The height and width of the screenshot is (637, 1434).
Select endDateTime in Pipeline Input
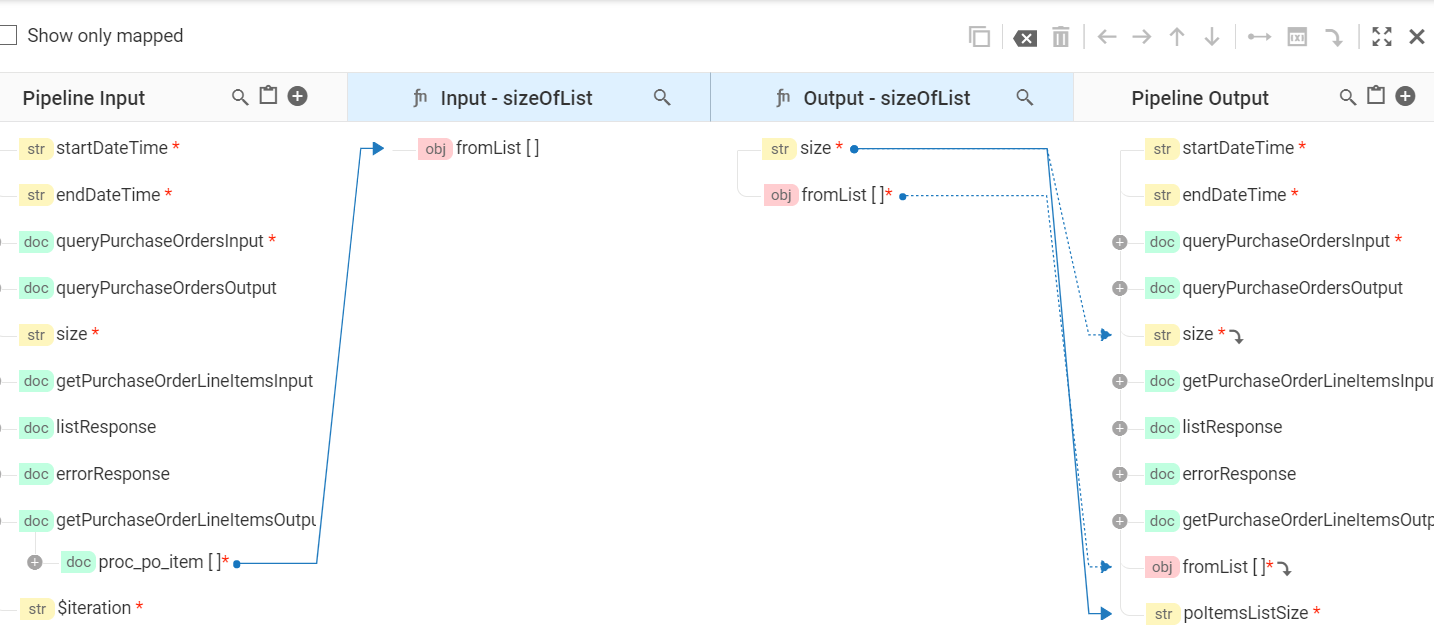[108, 195]
